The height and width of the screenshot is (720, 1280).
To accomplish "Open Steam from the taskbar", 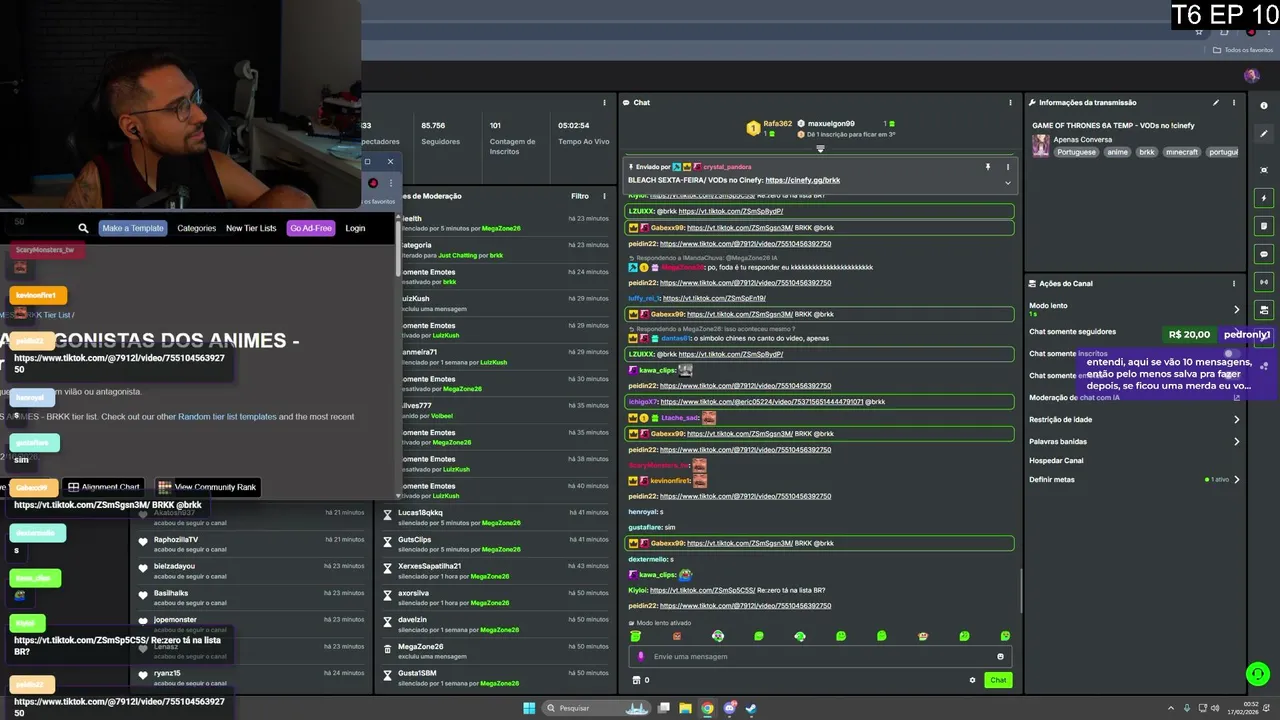I will [x=751, y=708].
